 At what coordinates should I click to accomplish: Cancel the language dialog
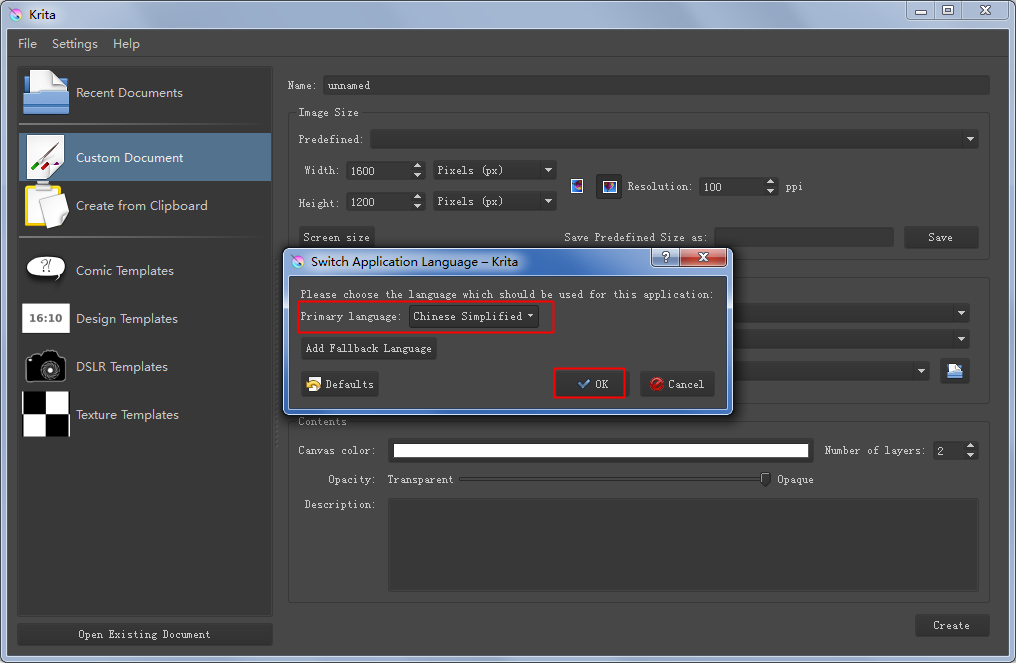point(677,384)
